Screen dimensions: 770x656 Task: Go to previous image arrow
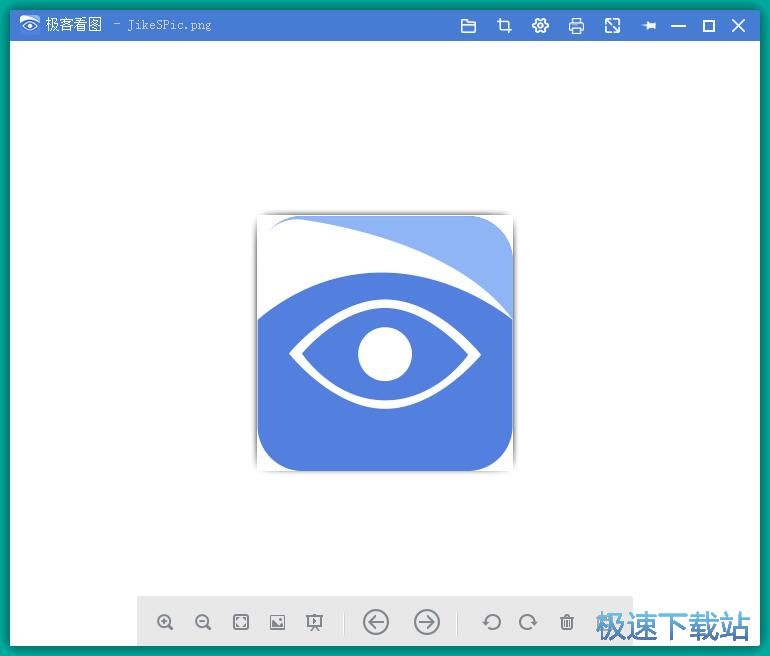click(x=376, y=622)
